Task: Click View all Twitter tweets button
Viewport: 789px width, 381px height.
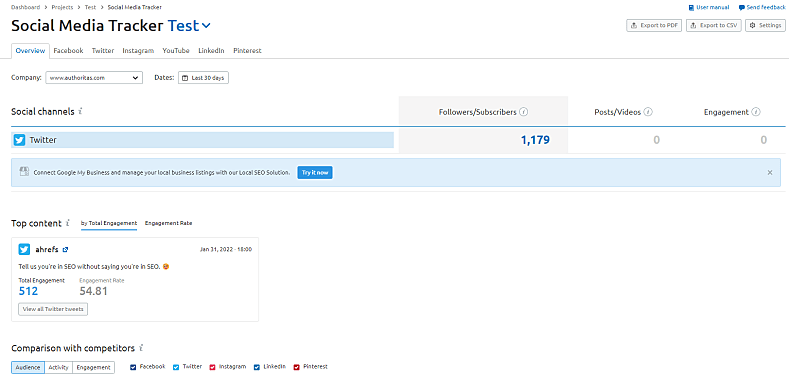Action: click(x=53, y=309)
